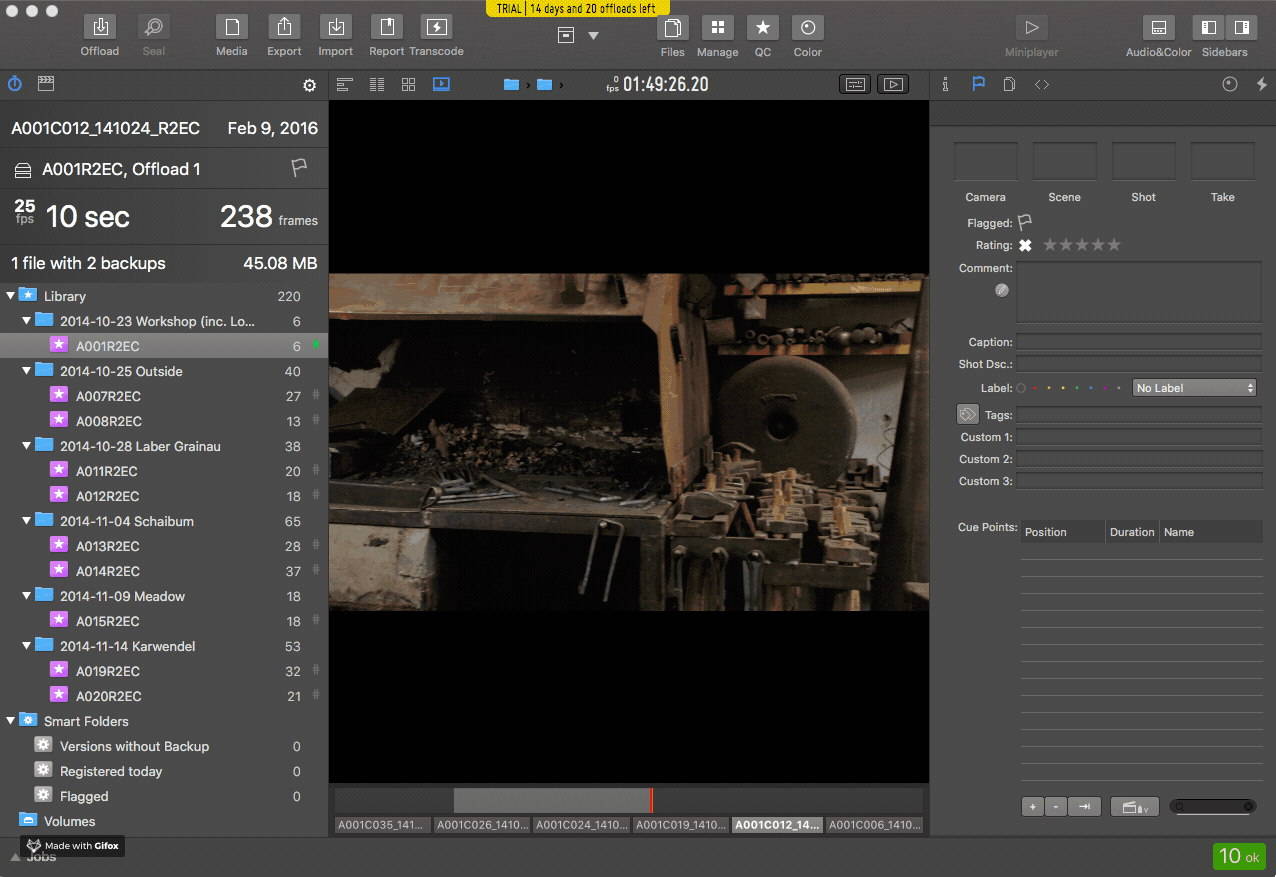Add a cue point with plus button
Image resolution: width=1276 pixels, height=877 pixels.
point(1033,807)
